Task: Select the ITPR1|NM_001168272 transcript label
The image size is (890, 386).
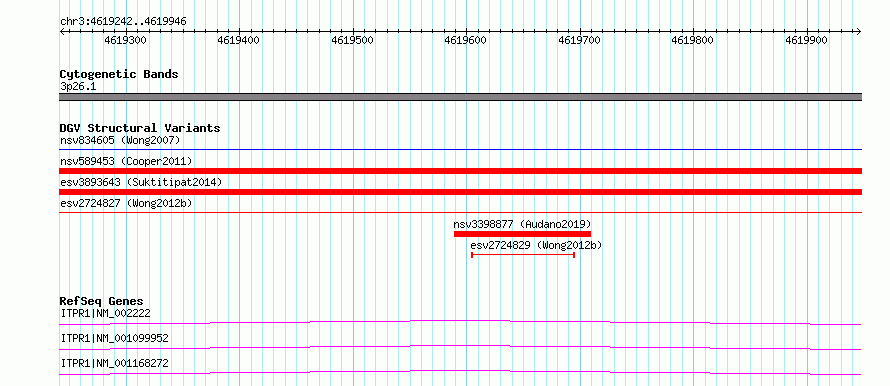Action: point(114,363)
